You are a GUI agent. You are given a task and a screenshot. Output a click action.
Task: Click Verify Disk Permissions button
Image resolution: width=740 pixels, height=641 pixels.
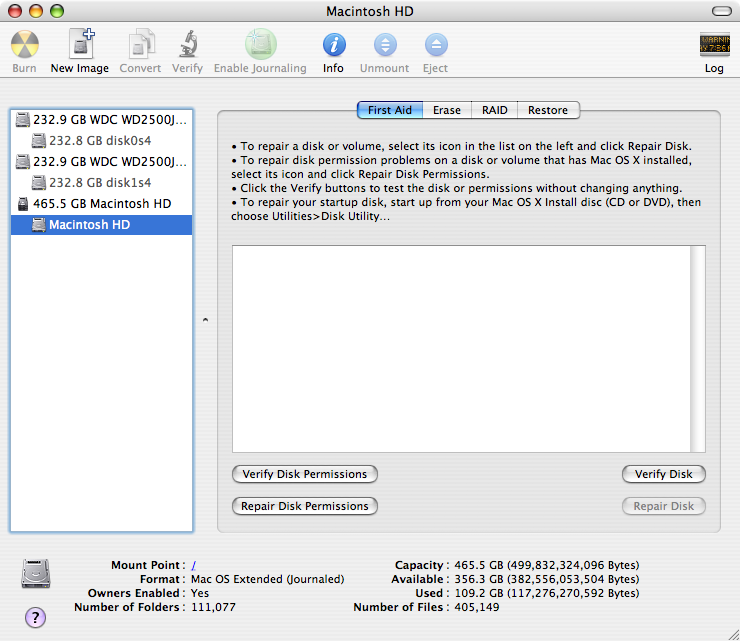click(x=305, y=474)
